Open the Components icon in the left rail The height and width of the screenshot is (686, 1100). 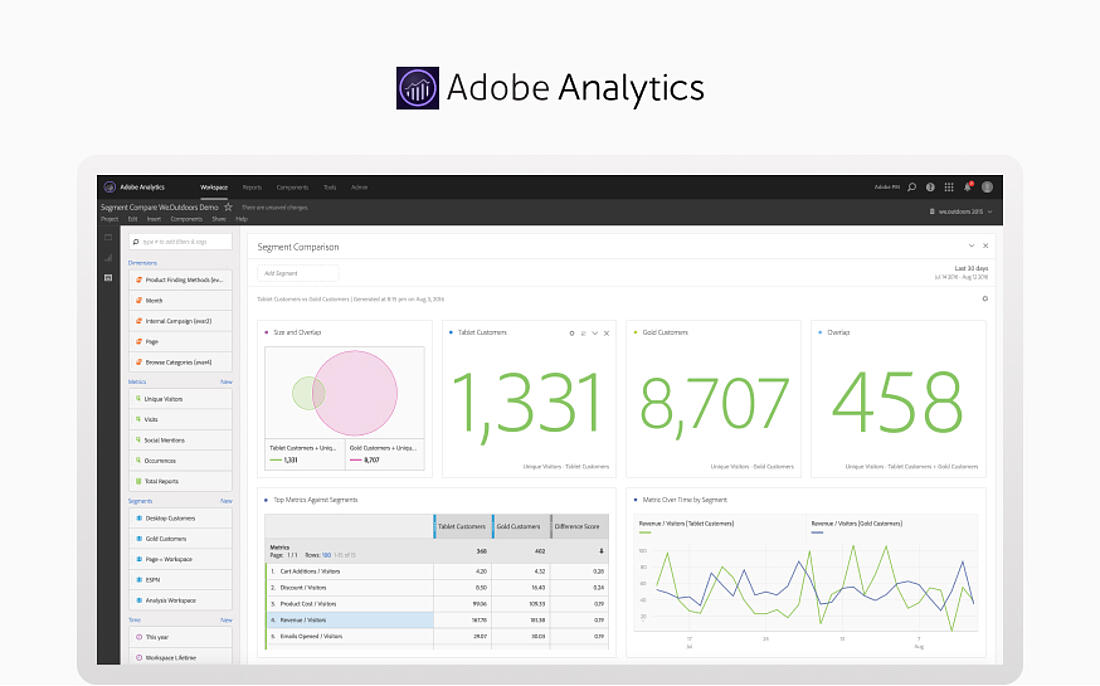[108, 278]
